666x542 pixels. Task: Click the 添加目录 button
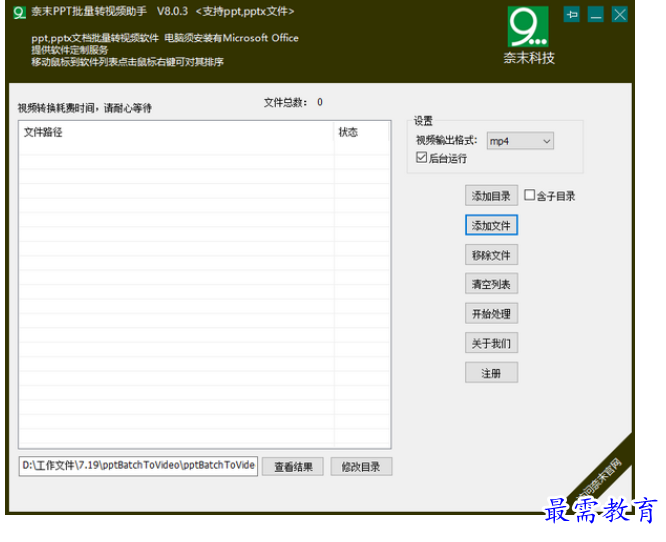(491, 196)
